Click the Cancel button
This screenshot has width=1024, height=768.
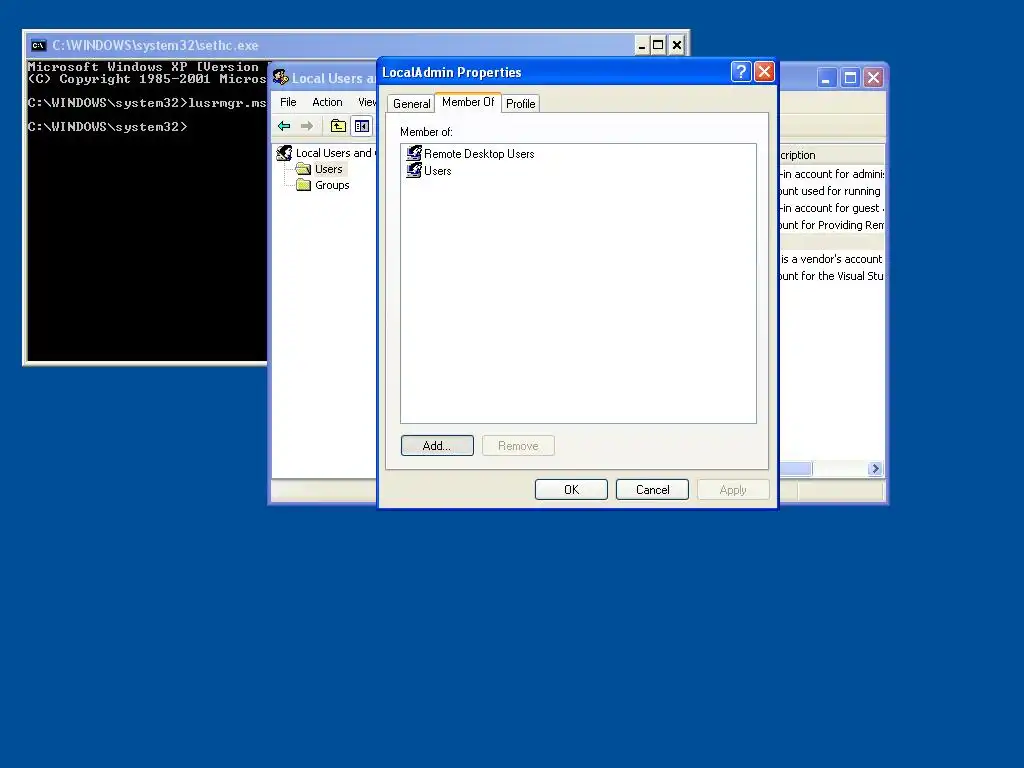(652, 490)
